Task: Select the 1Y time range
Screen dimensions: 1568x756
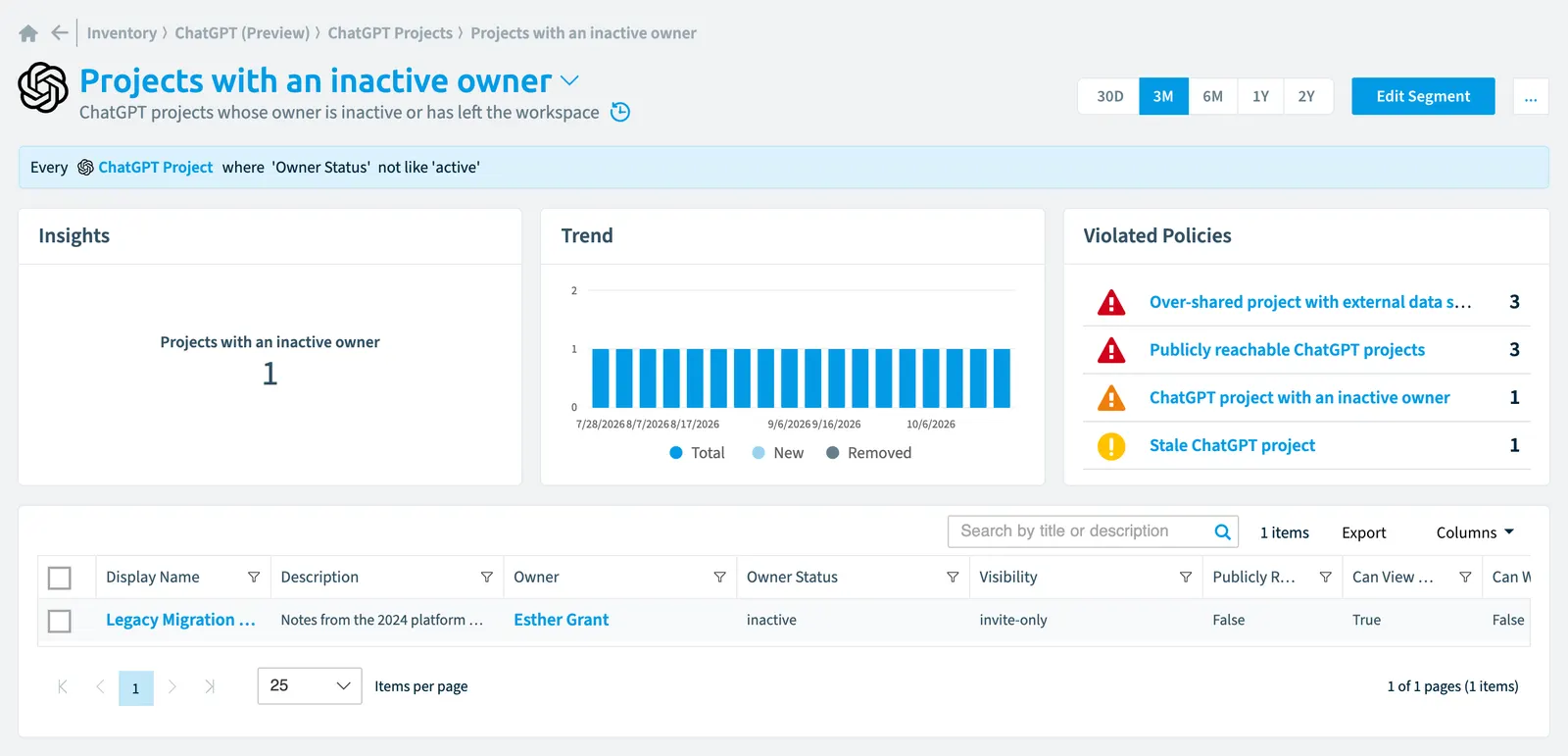Action: pos(1260,97)
